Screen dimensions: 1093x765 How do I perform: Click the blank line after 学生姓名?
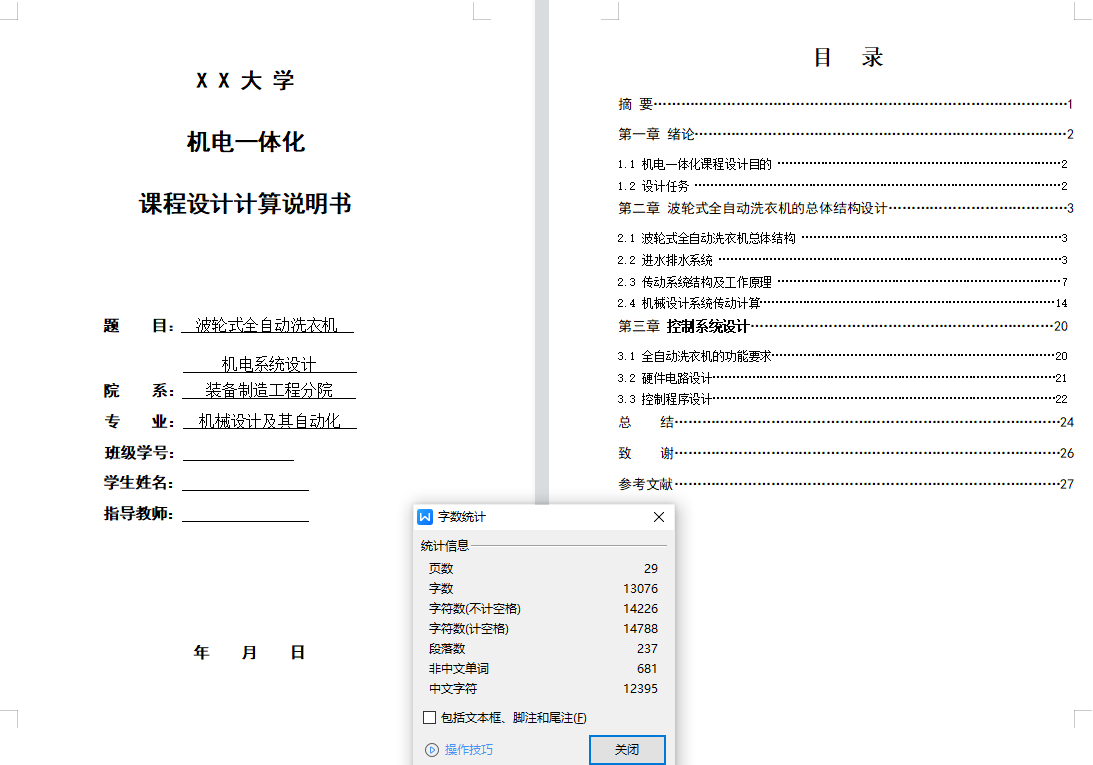tap(245, 484)
